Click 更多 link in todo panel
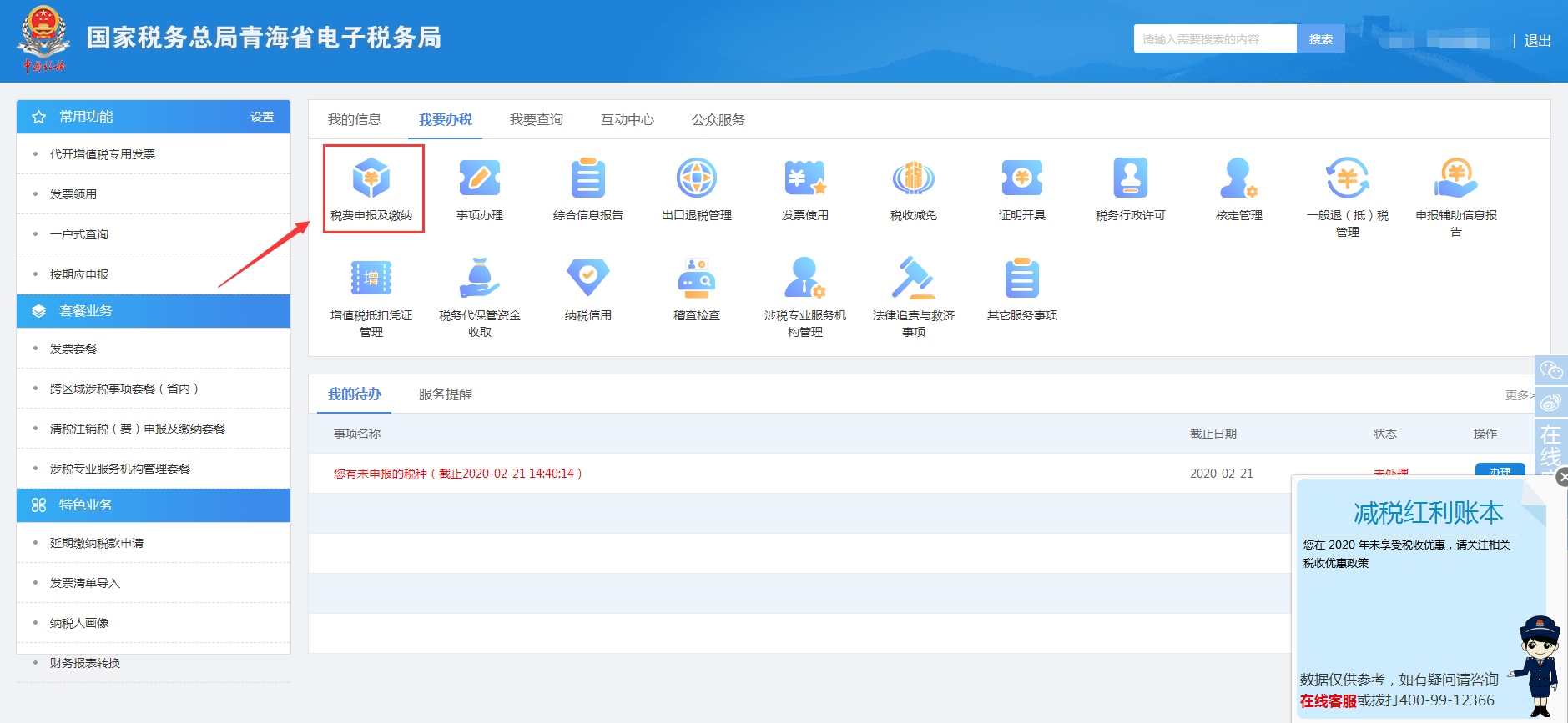The width and height of the screenshot is (1568, 723). point(1519,395)
